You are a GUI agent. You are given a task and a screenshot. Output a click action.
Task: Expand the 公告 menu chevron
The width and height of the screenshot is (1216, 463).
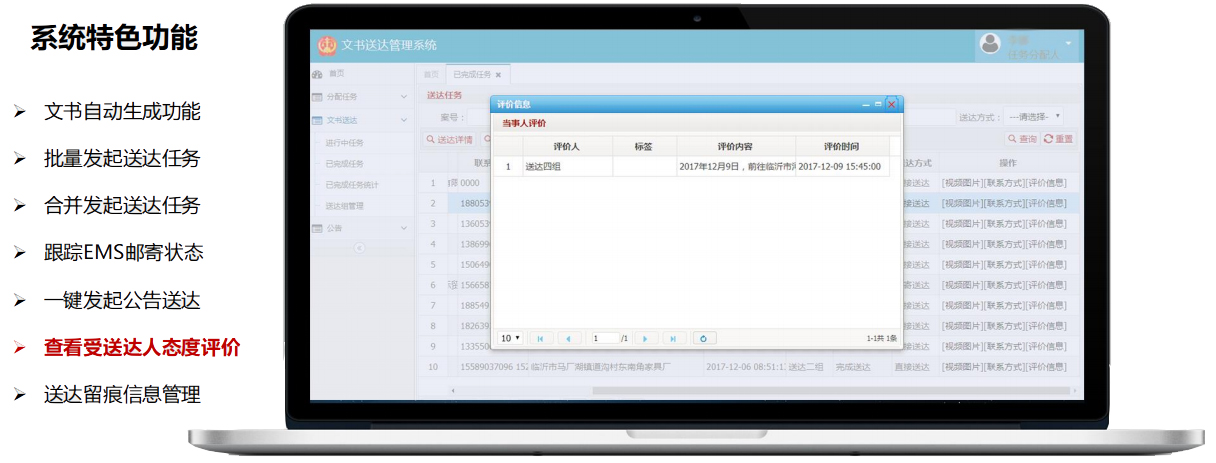pos(403,228)
